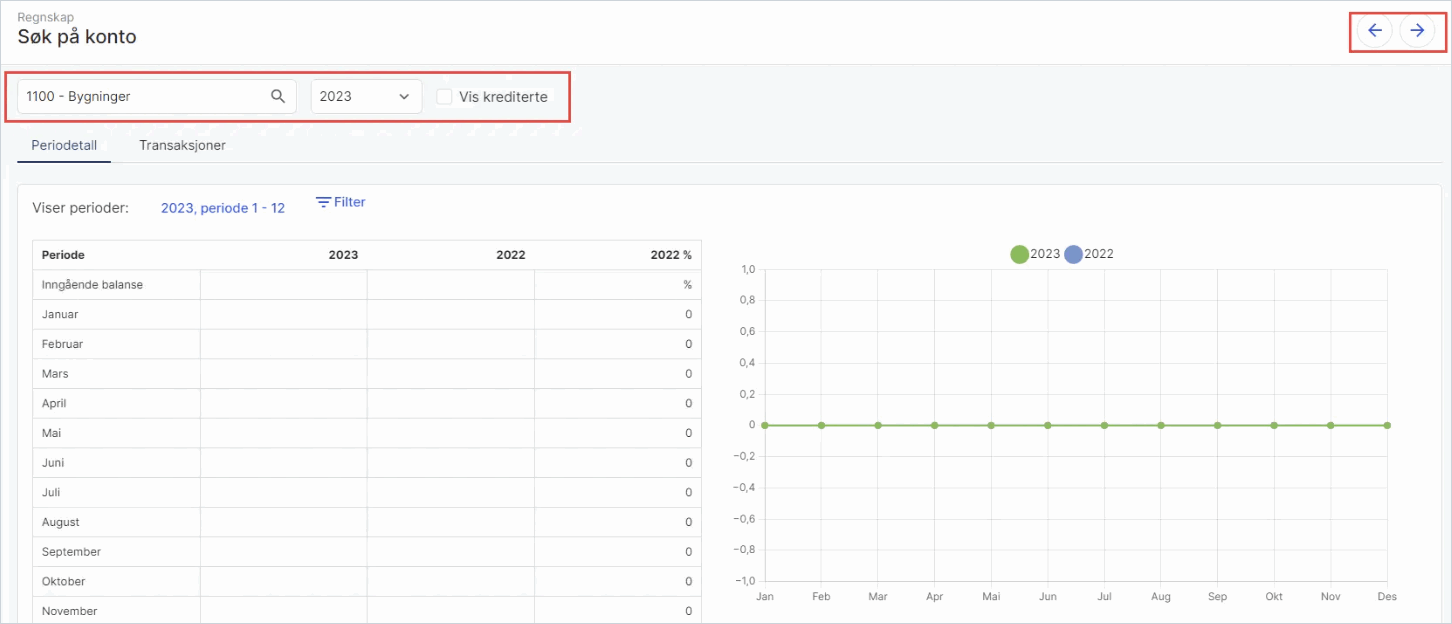Viewport: 1452px width, 624px height.
Task: Select the Juni row label
Action: click(x=54, y=463)
